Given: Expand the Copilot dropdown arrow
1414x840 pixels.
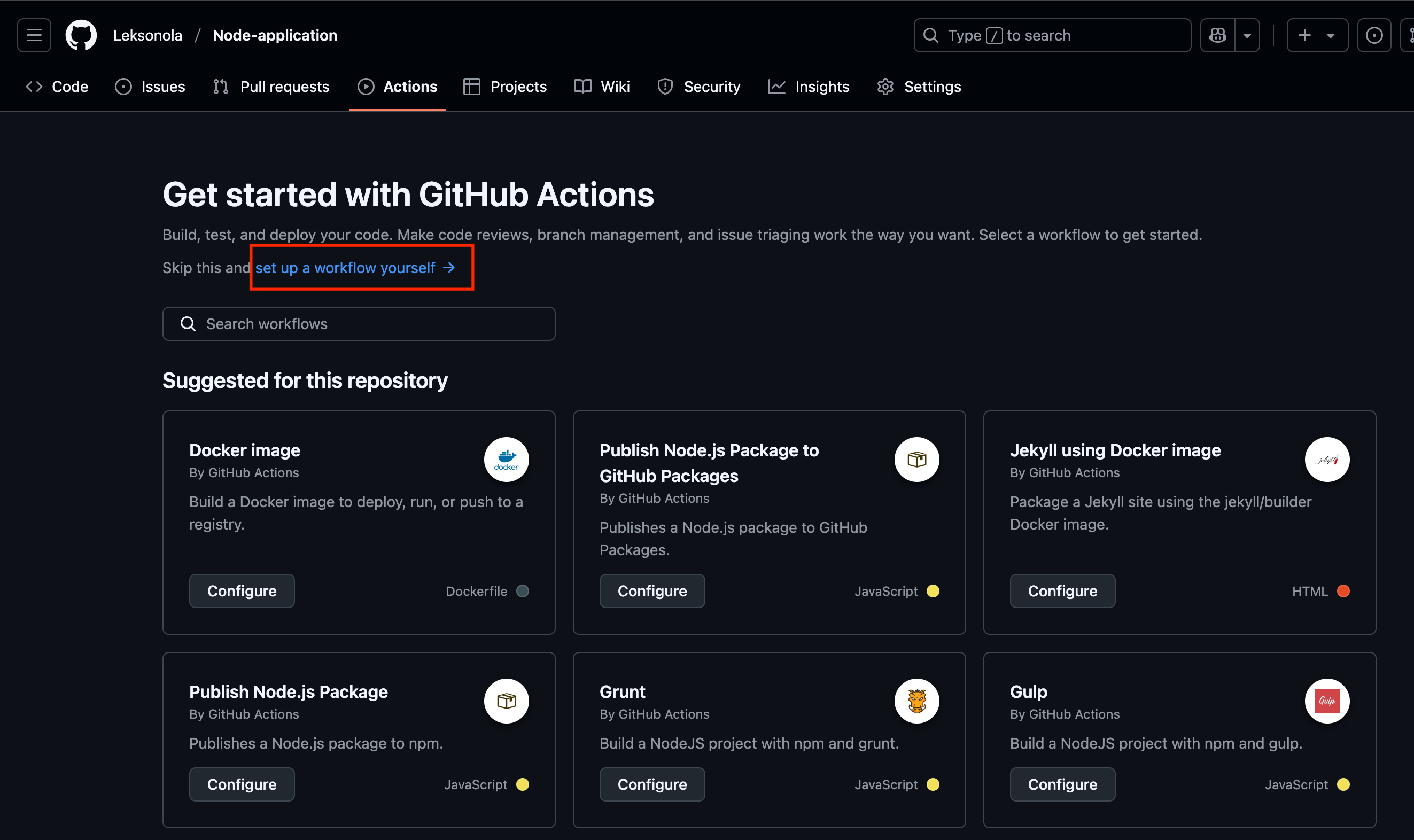Looking at the screenshot, I should (x=1247, y=35).
